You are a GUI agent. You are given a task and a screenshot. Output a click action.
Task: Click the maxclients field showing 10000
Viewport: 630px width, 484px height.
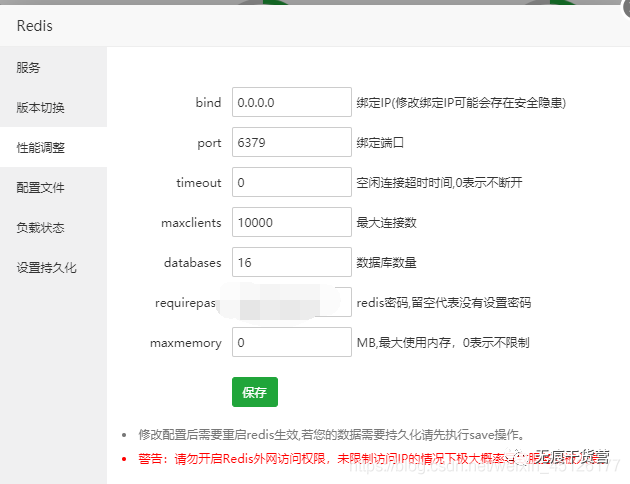292,222
